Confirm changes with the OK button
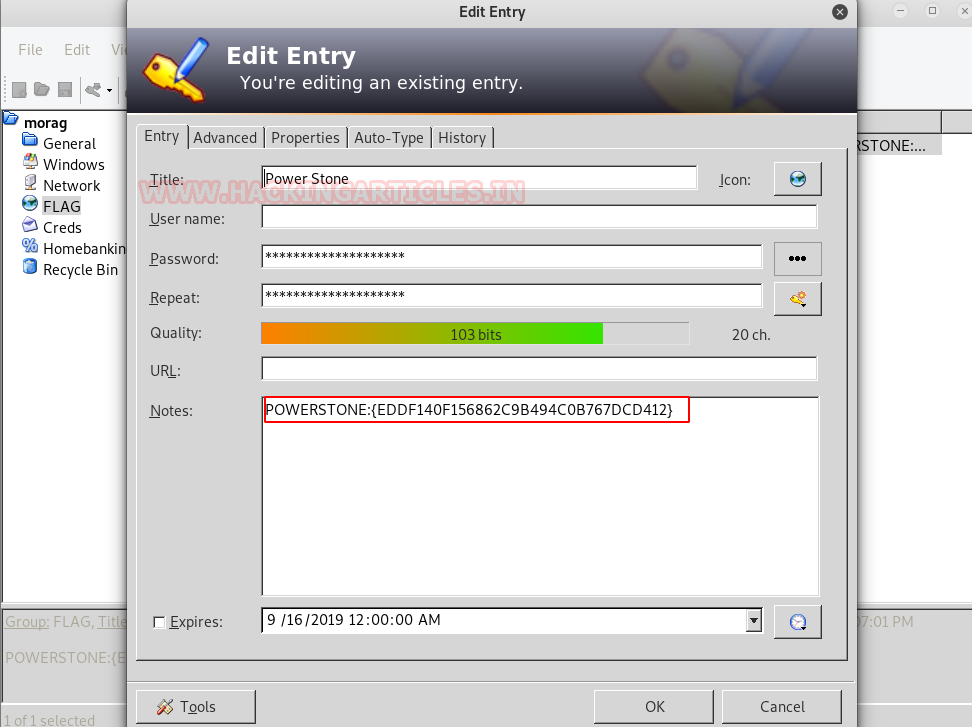The width and height of the screenshot is (972, 727). coord(654,707)
